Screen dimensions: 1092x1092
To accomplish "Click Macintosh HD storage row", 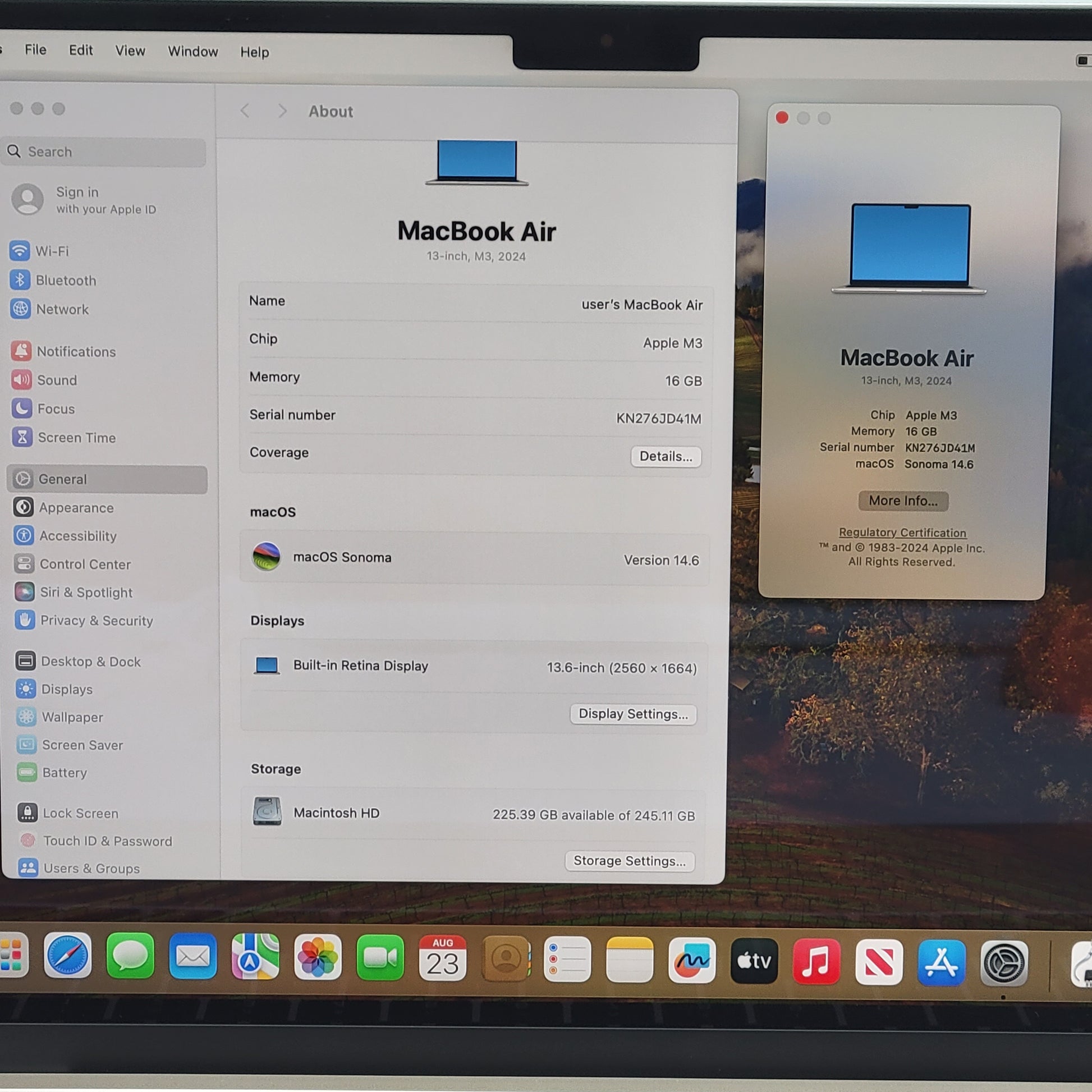I will point(474,814).
